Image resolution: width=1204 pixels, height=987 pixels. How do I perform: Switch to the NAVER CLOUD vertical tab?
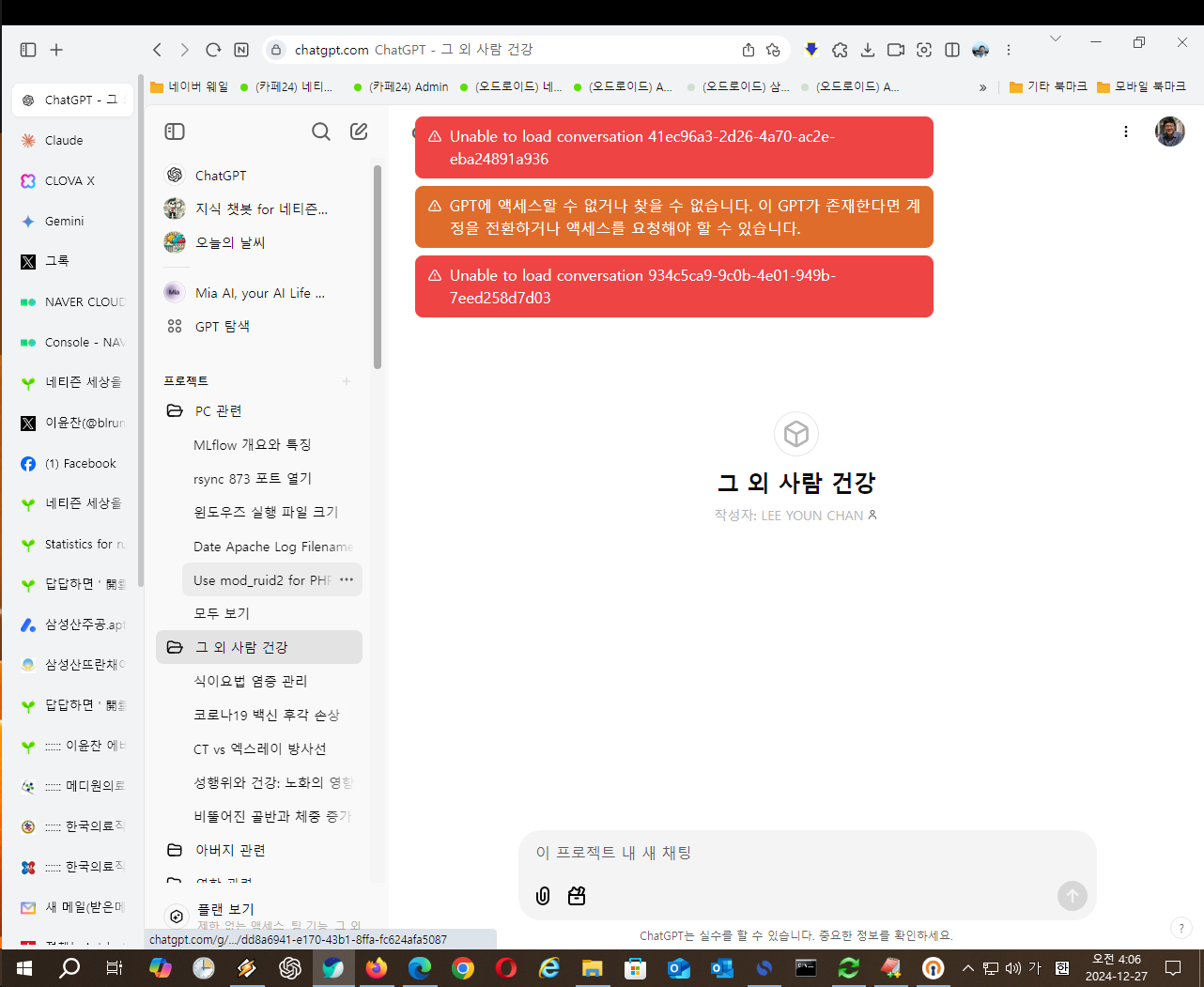click(x=73, y=301)
